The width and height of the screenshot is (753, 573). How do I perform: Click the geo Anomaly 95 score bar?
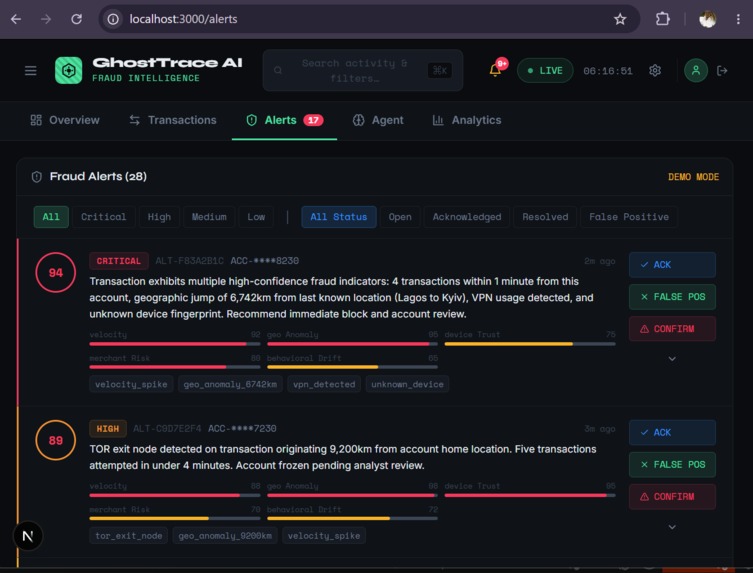click(352, 344)
